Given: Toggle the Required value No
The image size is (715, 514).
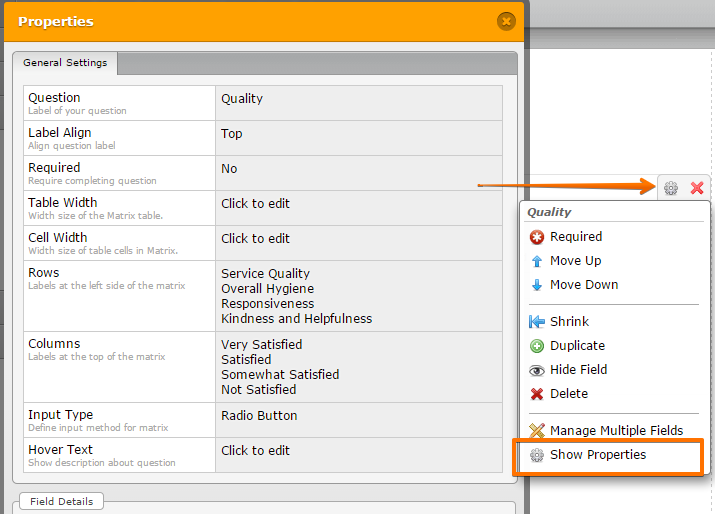Looking at the screenshot, I should coord(229,169).
